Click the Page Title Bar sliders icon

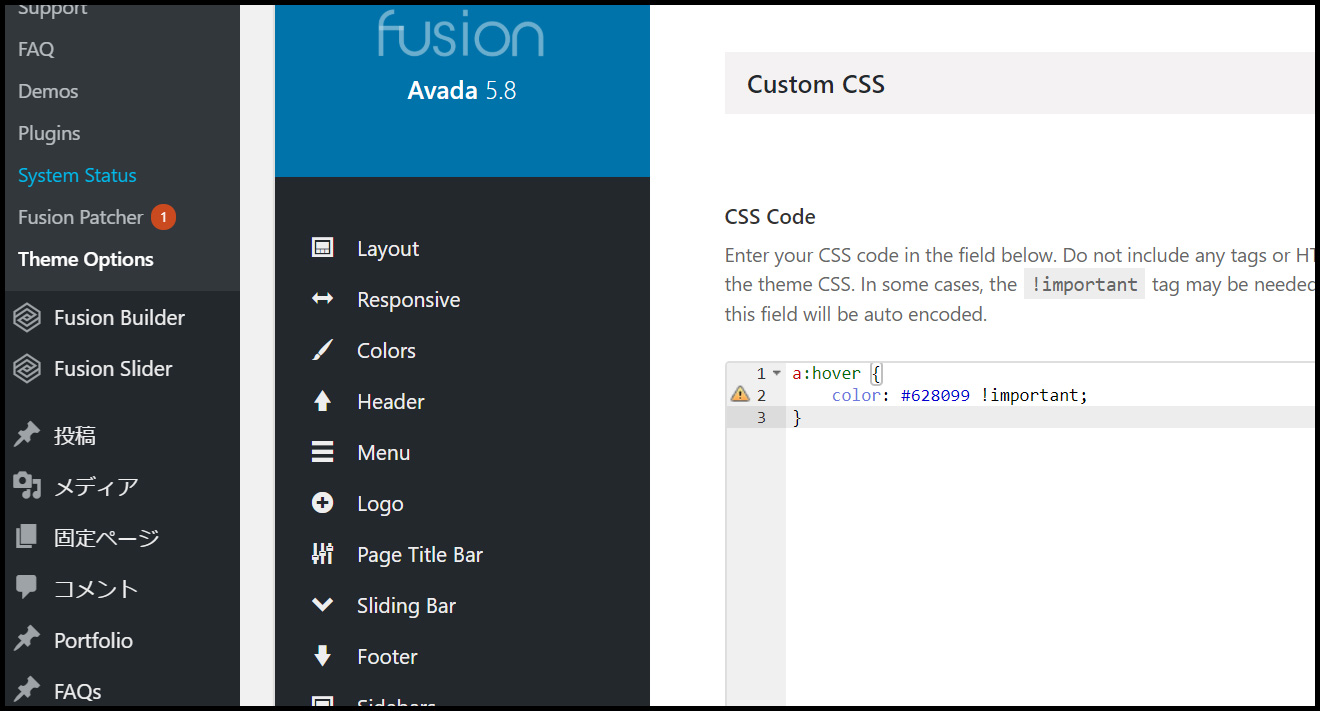click(322, 554)
